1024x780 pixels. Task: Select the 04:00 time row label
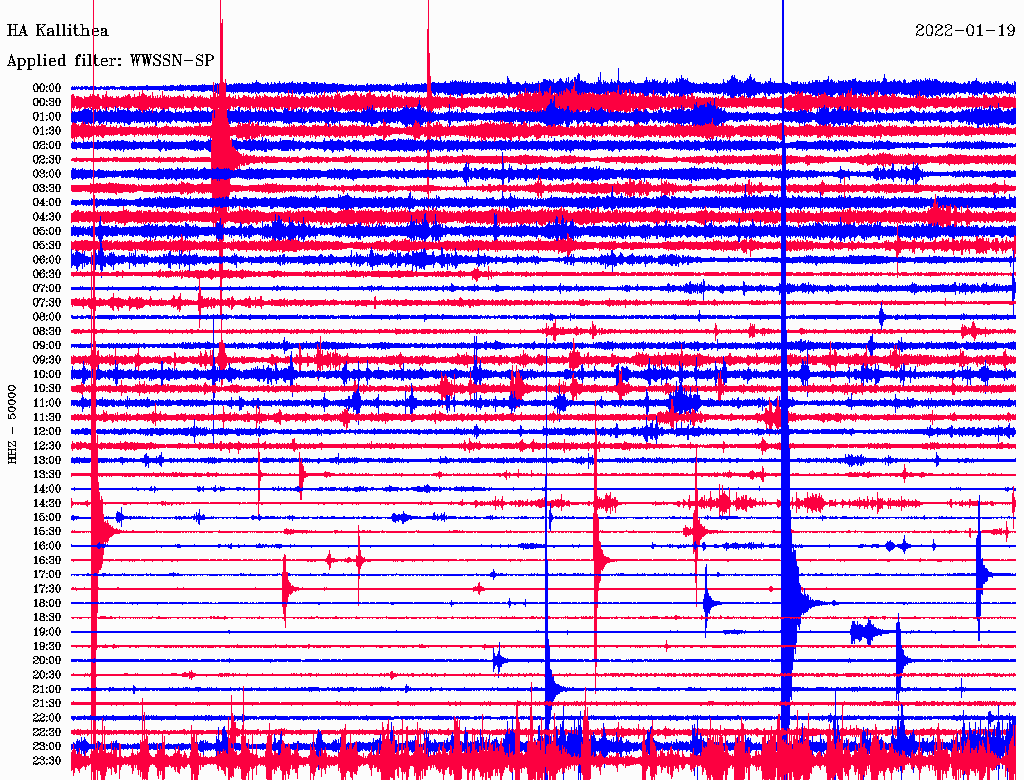click(47, 203)
